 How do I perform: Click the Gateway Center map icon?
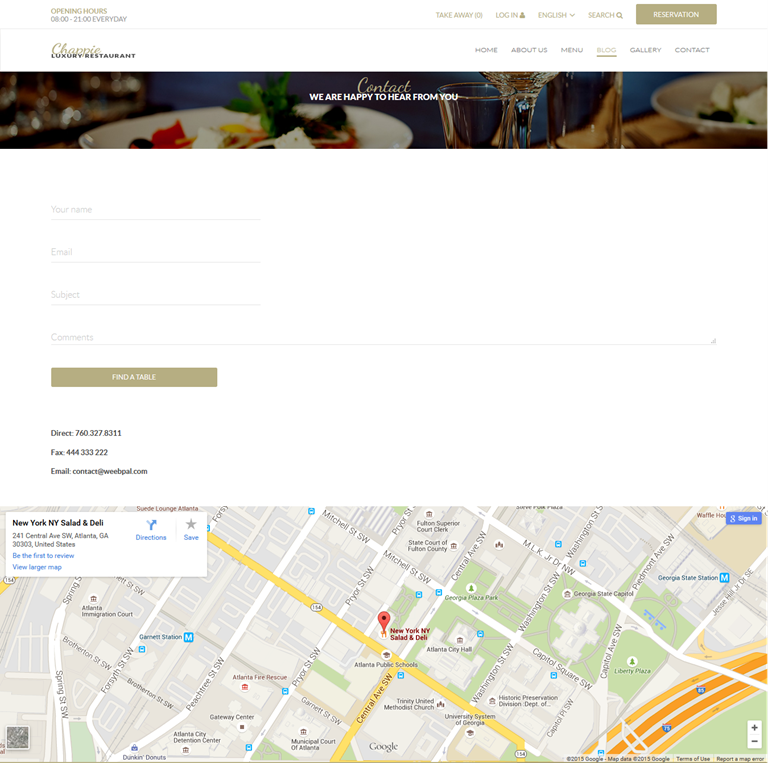coord(242,727)
